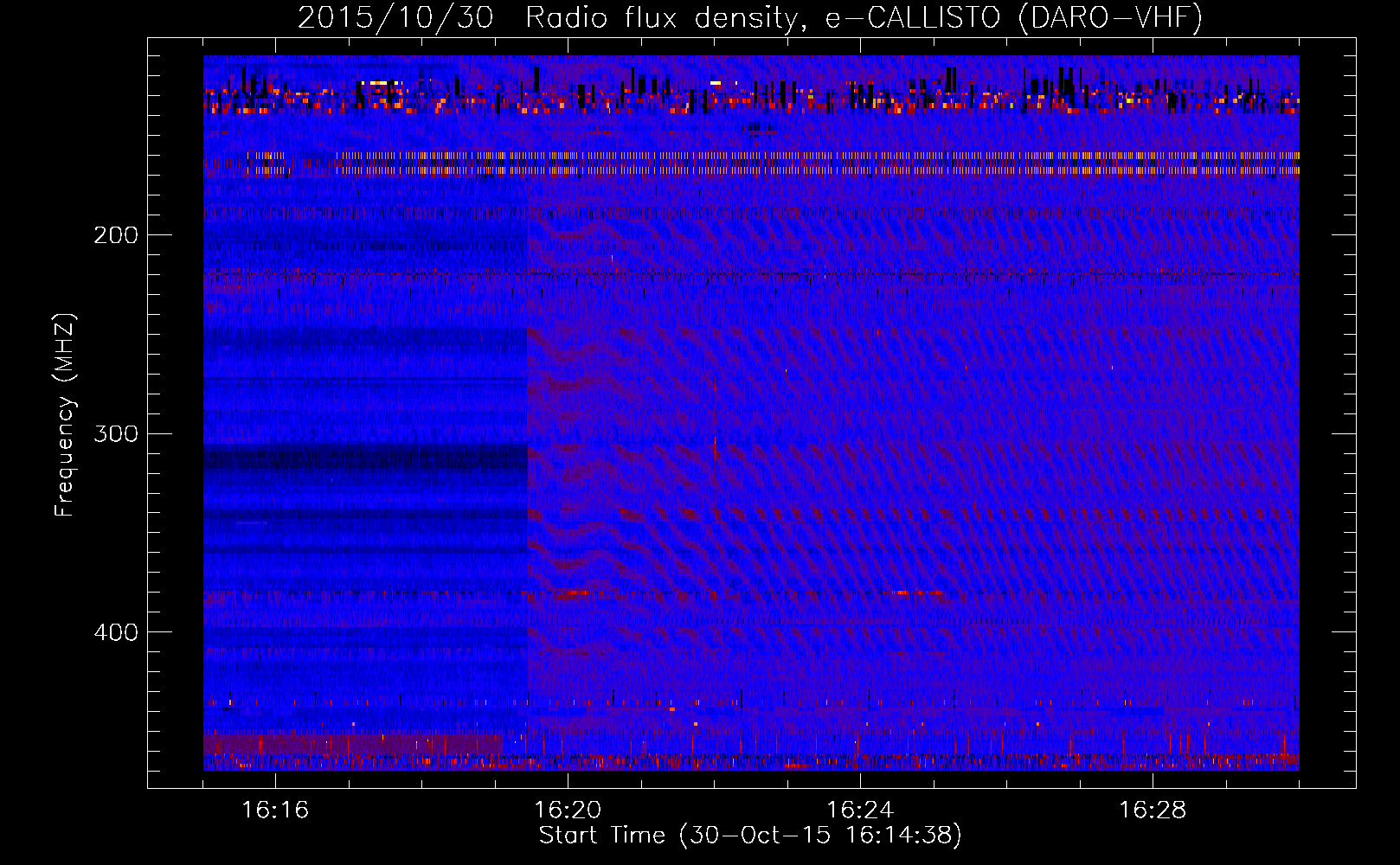1400x865 pixels.
Task: Click the 16:28 time tick label
Action: click(1153, 811)
